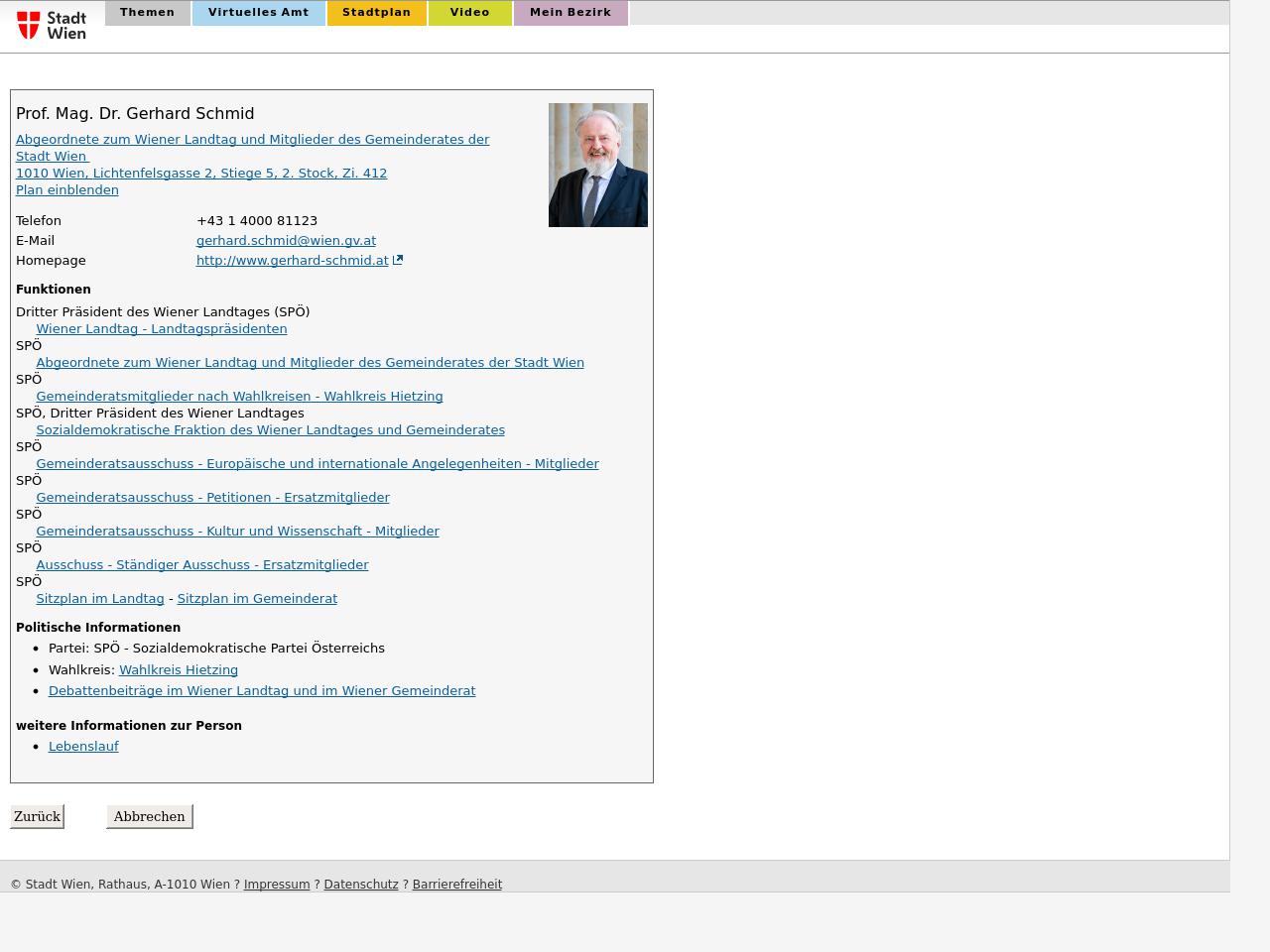This screenshot has height=952, width=1270.
Task: View Sitzplan im Landtag
Action: point(100,599)
